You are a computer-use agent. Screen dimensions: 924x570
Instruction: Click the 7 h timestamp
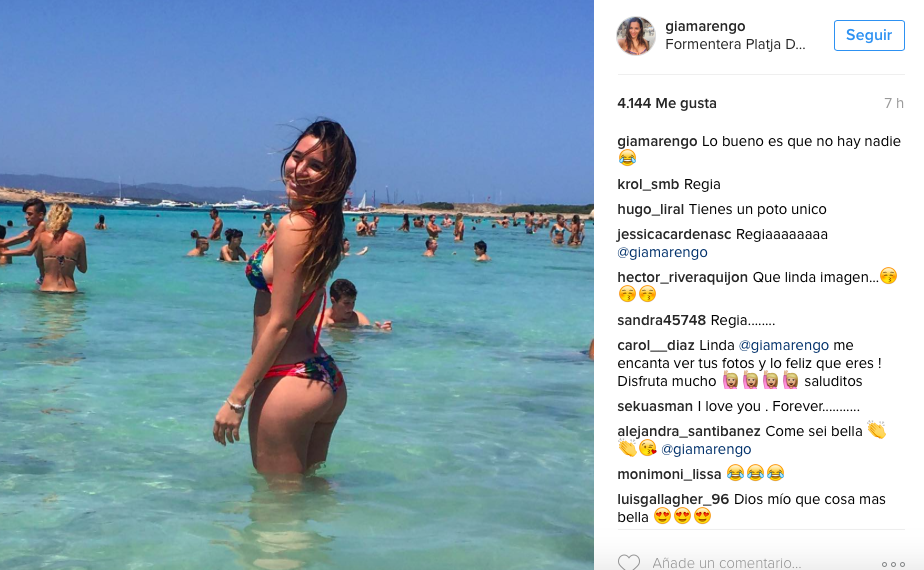(893, 103)
